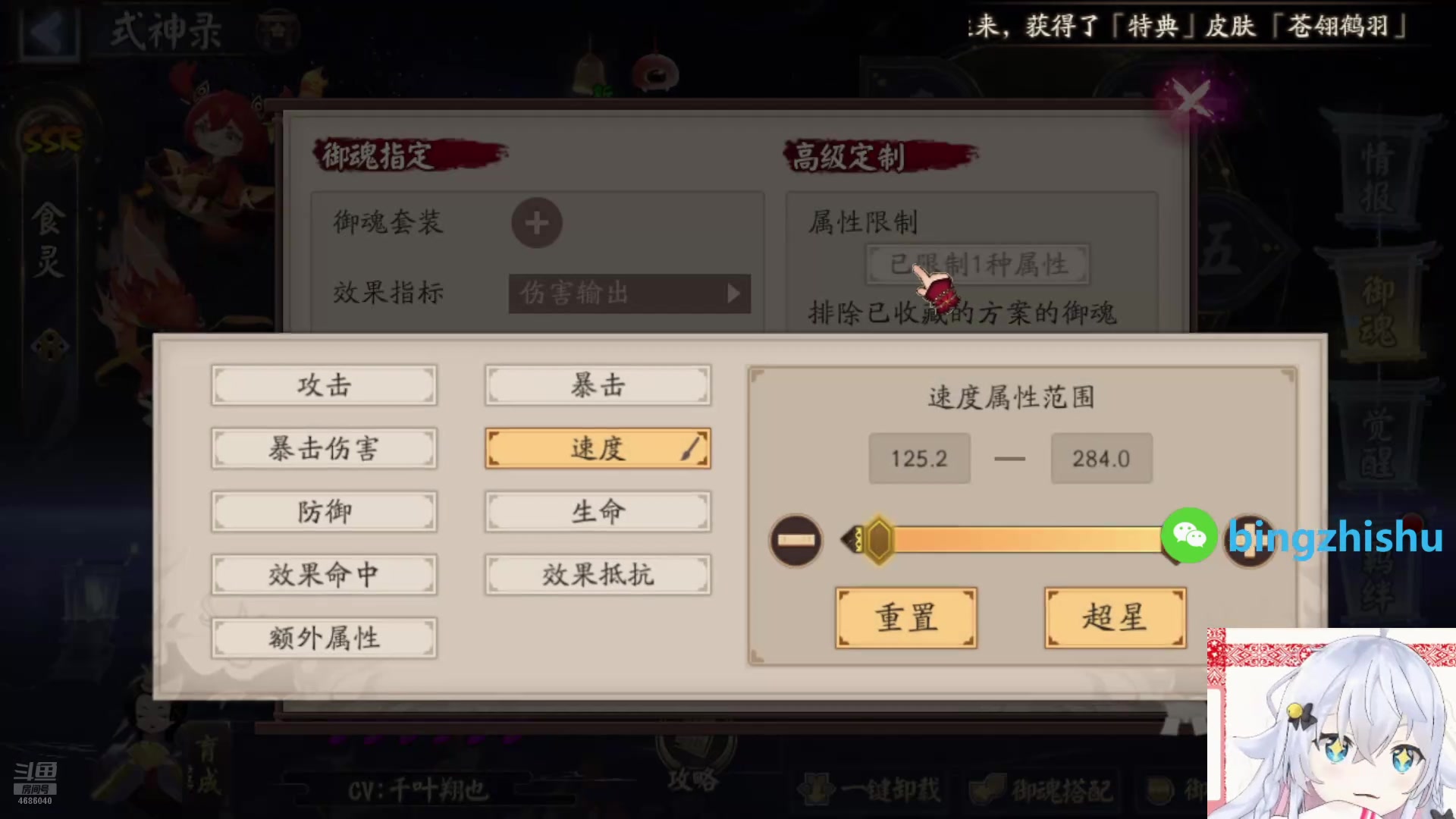Open the 情报 tab on right sidebar

click(1378, 176)
